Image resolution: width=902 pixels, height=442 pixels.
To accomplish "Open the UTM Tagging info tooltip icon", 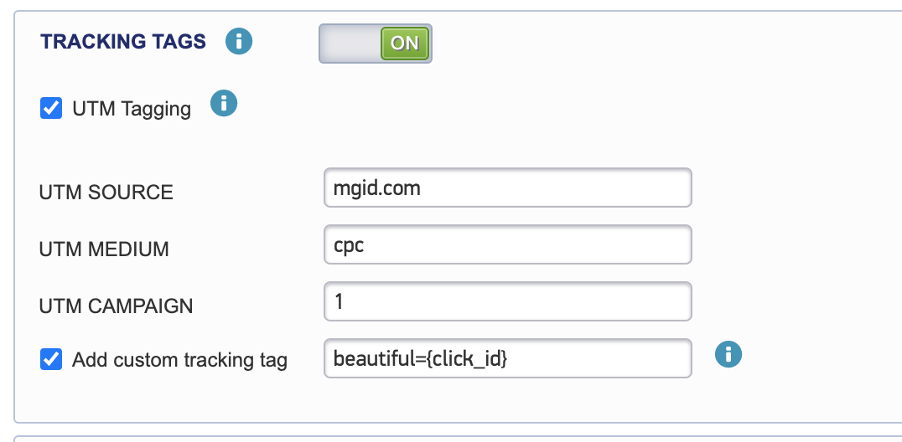I will pos(223,103).
